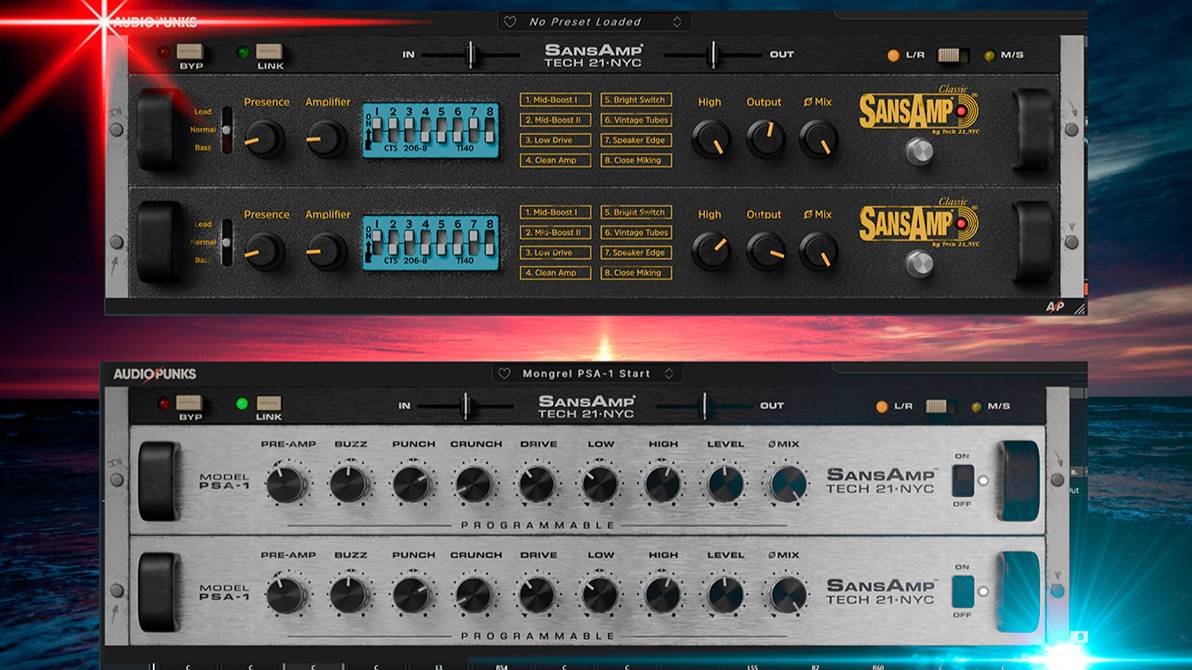Select 8. Close Miking in top Classic unit
The image size is (1192, 670).
[636, 160]
